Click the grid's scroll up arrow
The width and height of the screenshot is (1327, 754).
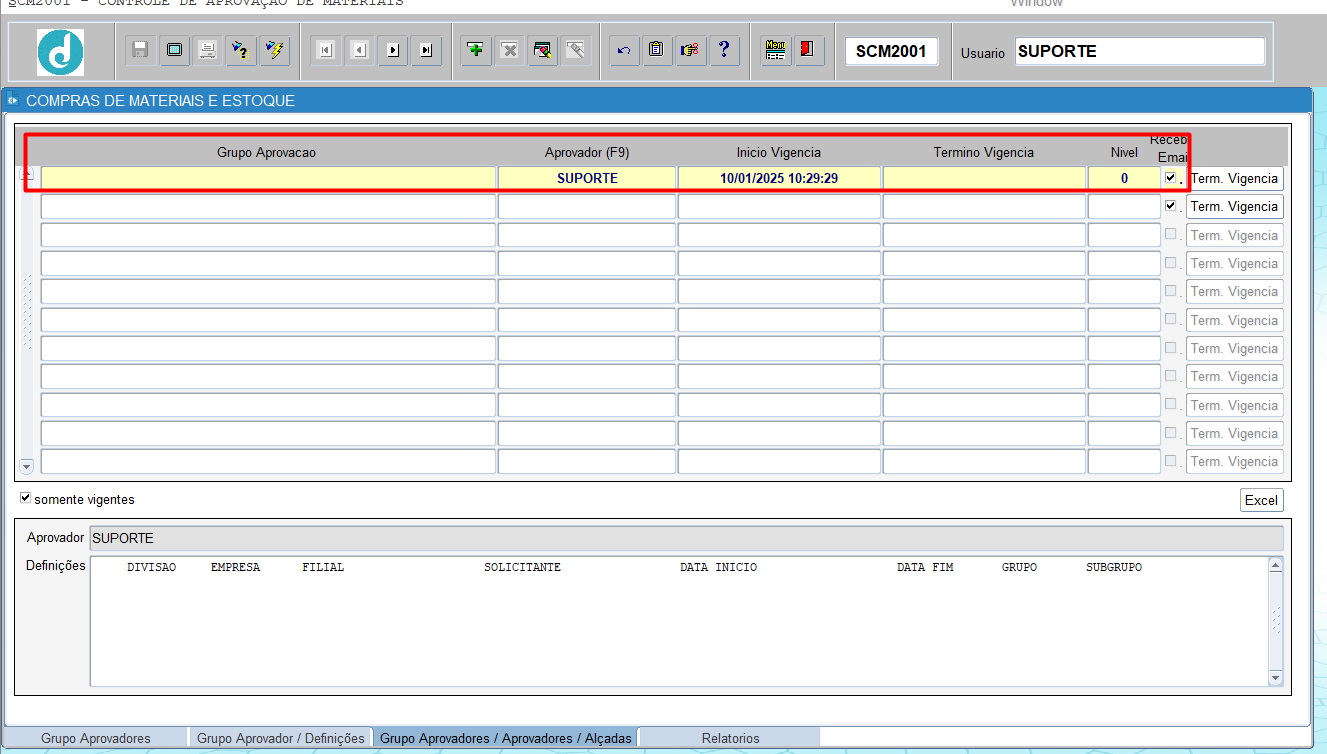(27, 175)
